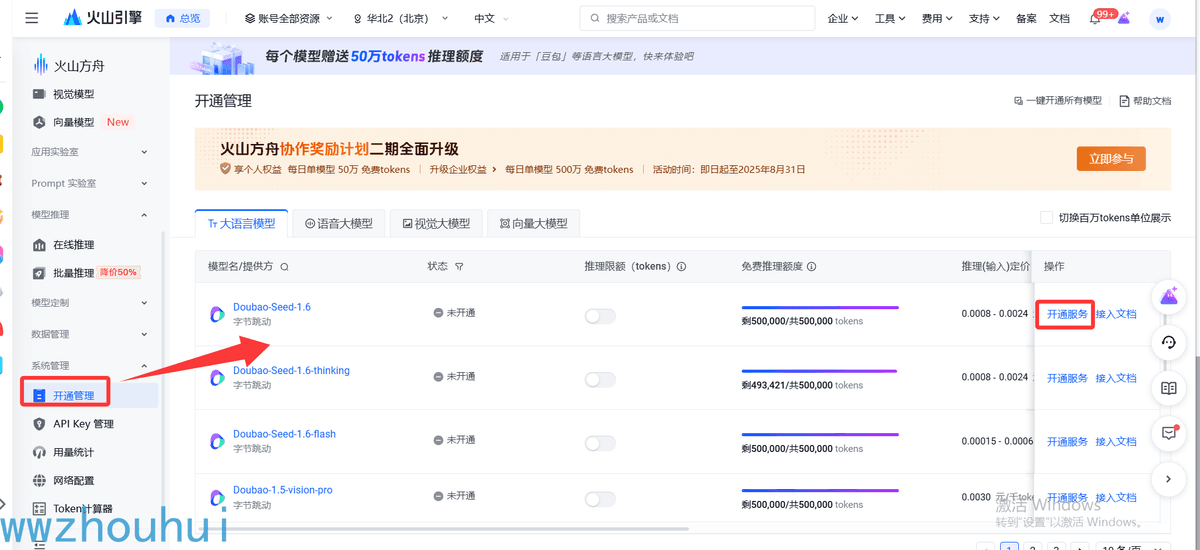Switch to 语音大模型 tab
Viewport: 1200px width, 550px height.
(x=338, y=223)
